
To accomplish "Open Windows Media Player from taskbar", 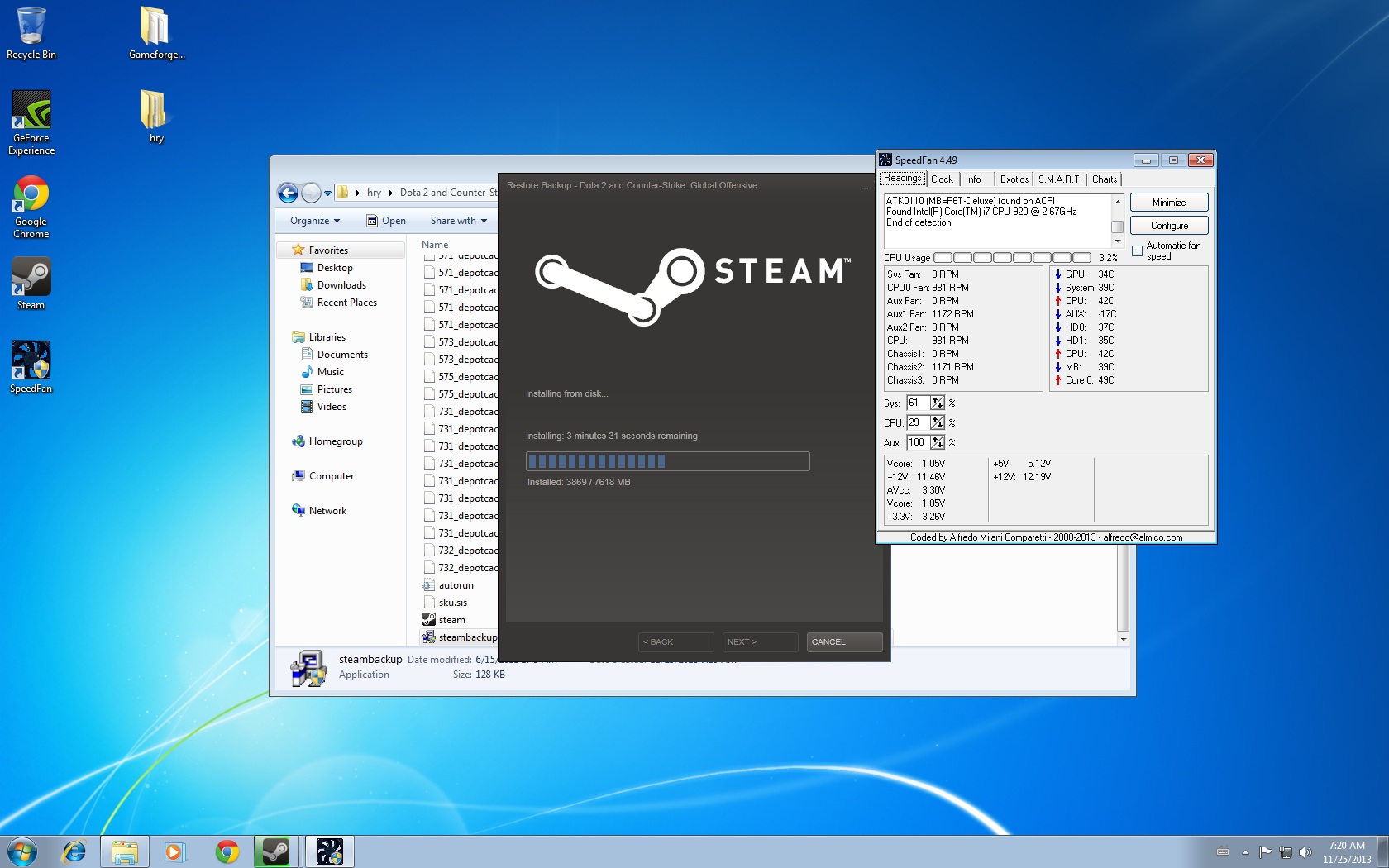I will (174, 851).
